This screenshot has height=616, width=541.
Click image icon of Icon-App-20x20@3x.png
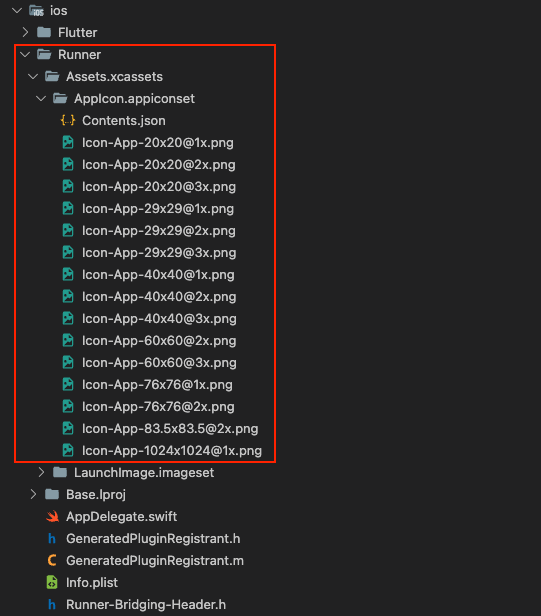click(x=68, y=186)
